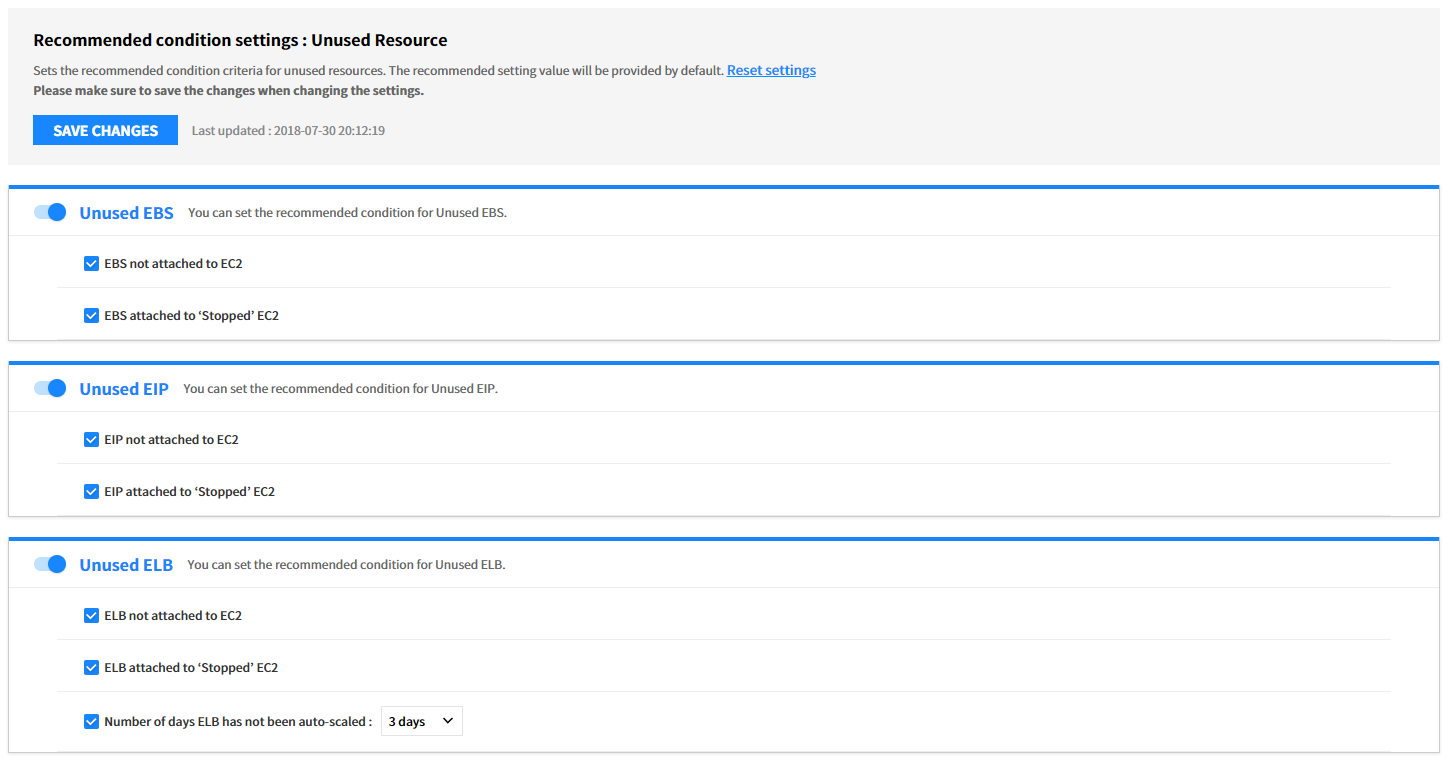This screenshot has height=761, width=1449.
Task: Click the SAVE CHANGES button
Action: [105, 130]
